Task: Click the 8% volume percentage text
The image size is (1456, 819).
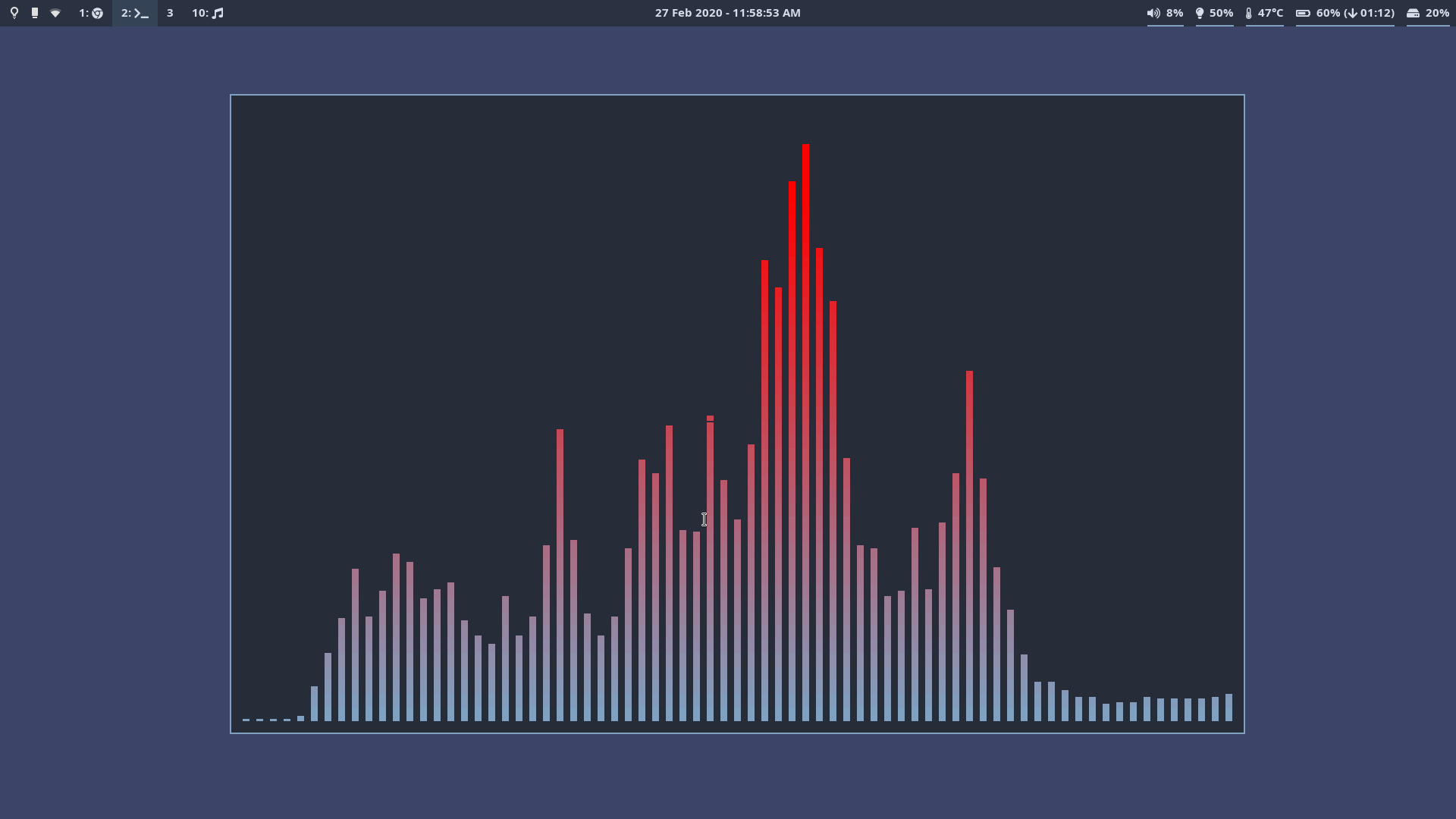Action: pos(1174,13)
